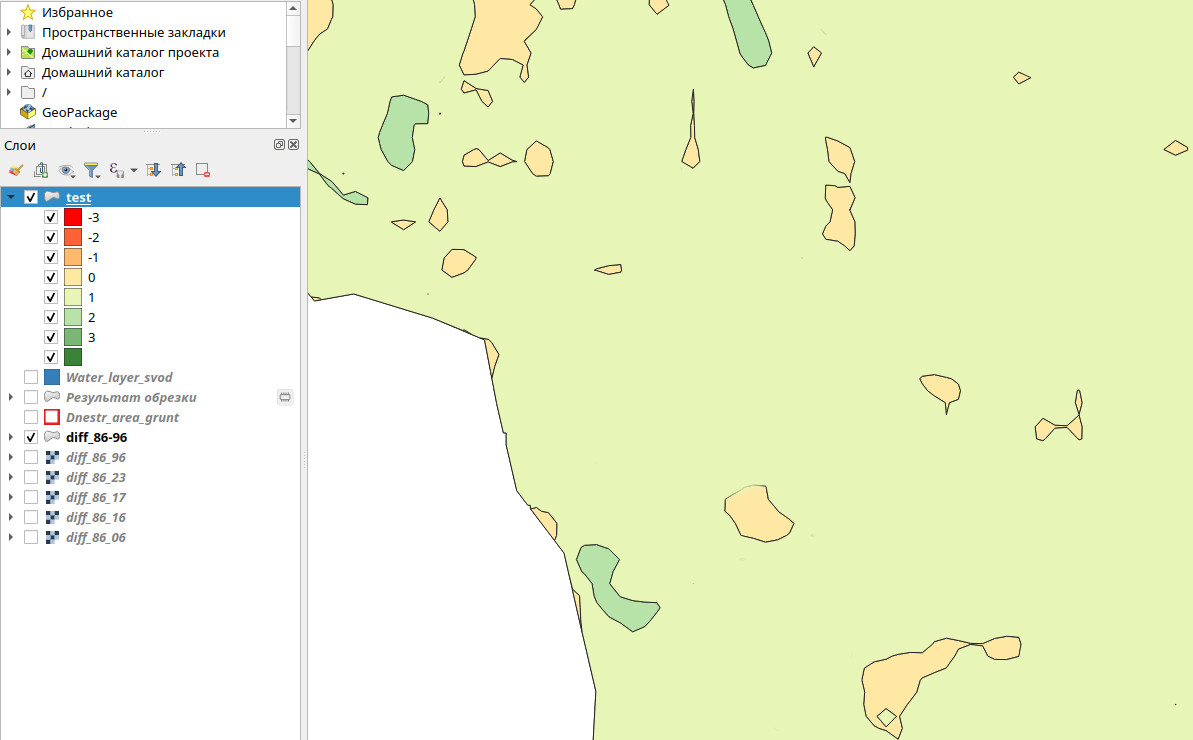The height and width of the screenshot is (740, 1193).
Task: Select the diff_86_06 layer name
Action: coord(96,537)
